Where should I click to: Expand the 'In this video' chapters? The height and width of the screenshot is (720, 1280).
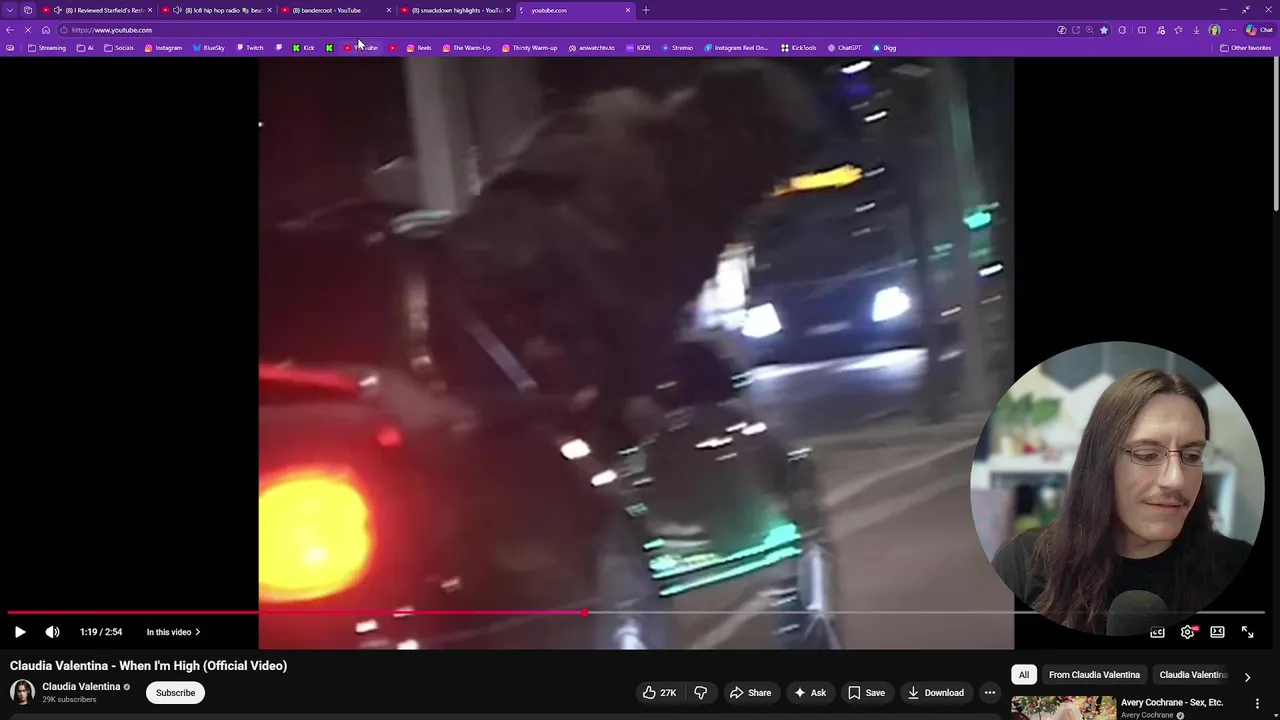[173, 632]
